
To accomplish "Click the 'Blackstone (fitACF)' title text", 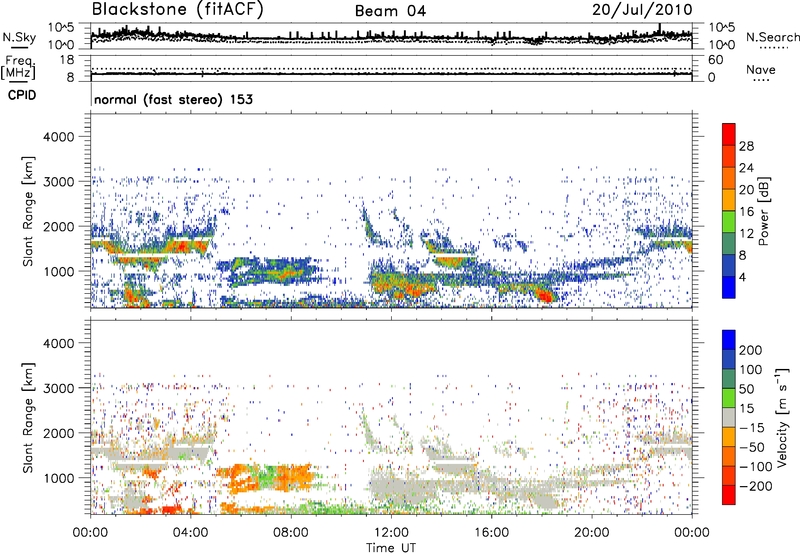I will 178,10.
